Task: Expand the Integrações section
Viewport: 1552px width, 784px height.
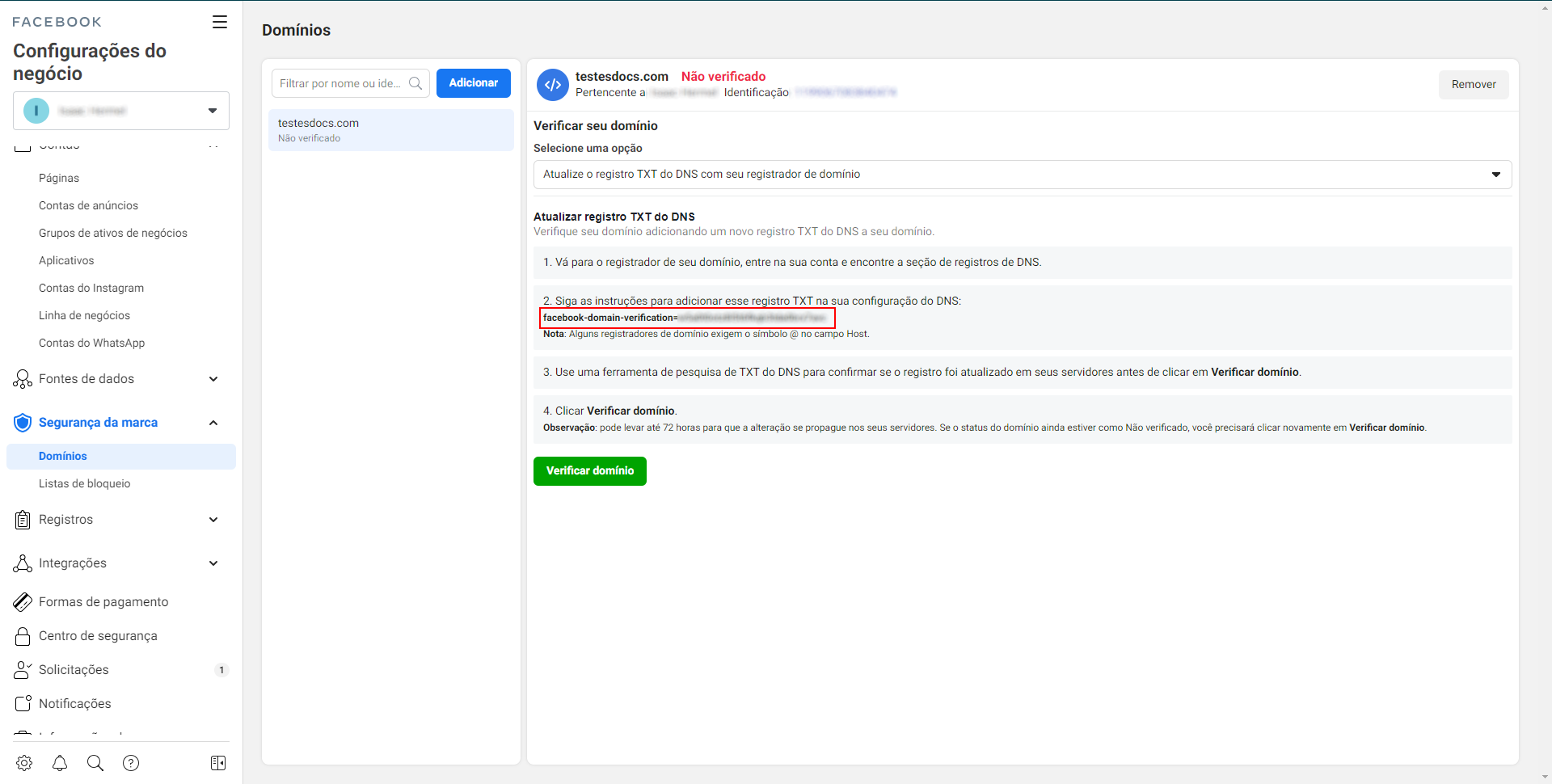Action: [213, 563]
